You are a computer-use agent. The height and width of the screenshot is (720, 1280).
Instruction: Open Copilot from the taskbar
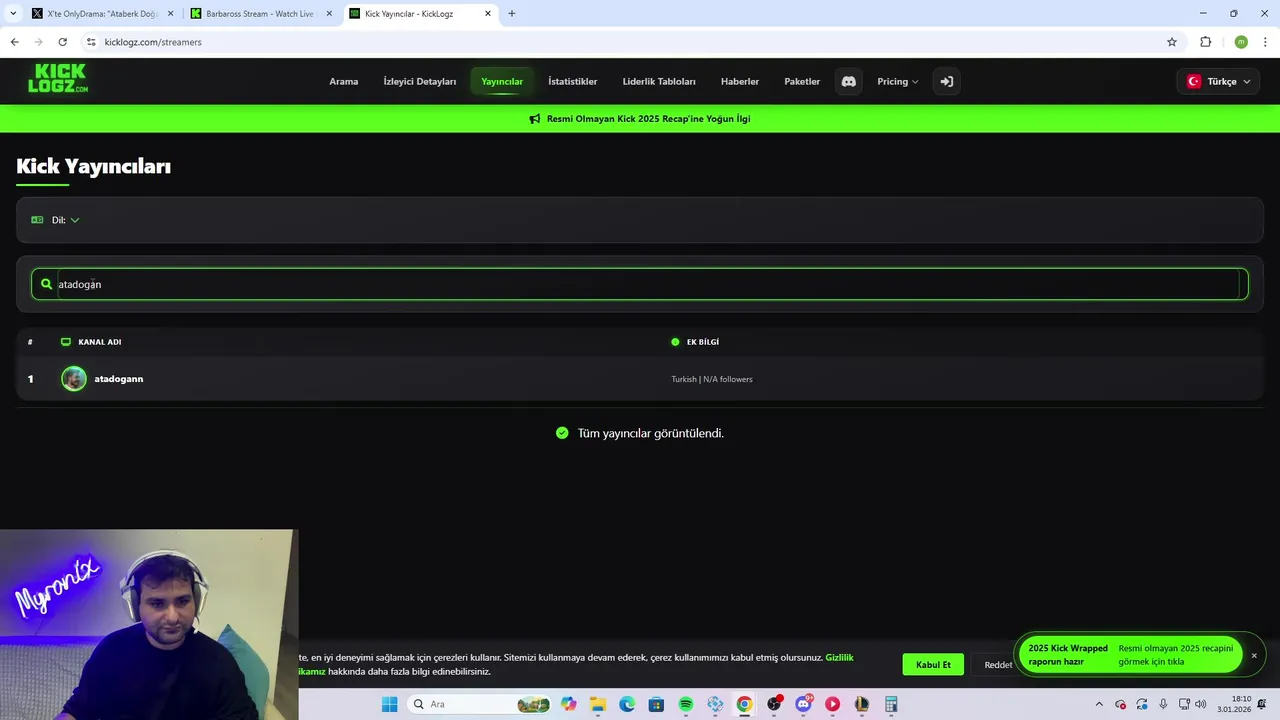click(569, 704)
